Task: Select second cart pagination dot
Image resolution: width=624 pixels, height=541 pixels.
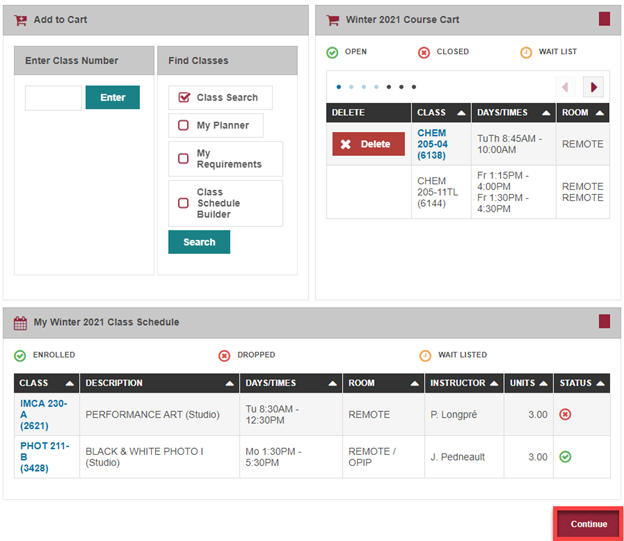Action: (x=351, y=87)
